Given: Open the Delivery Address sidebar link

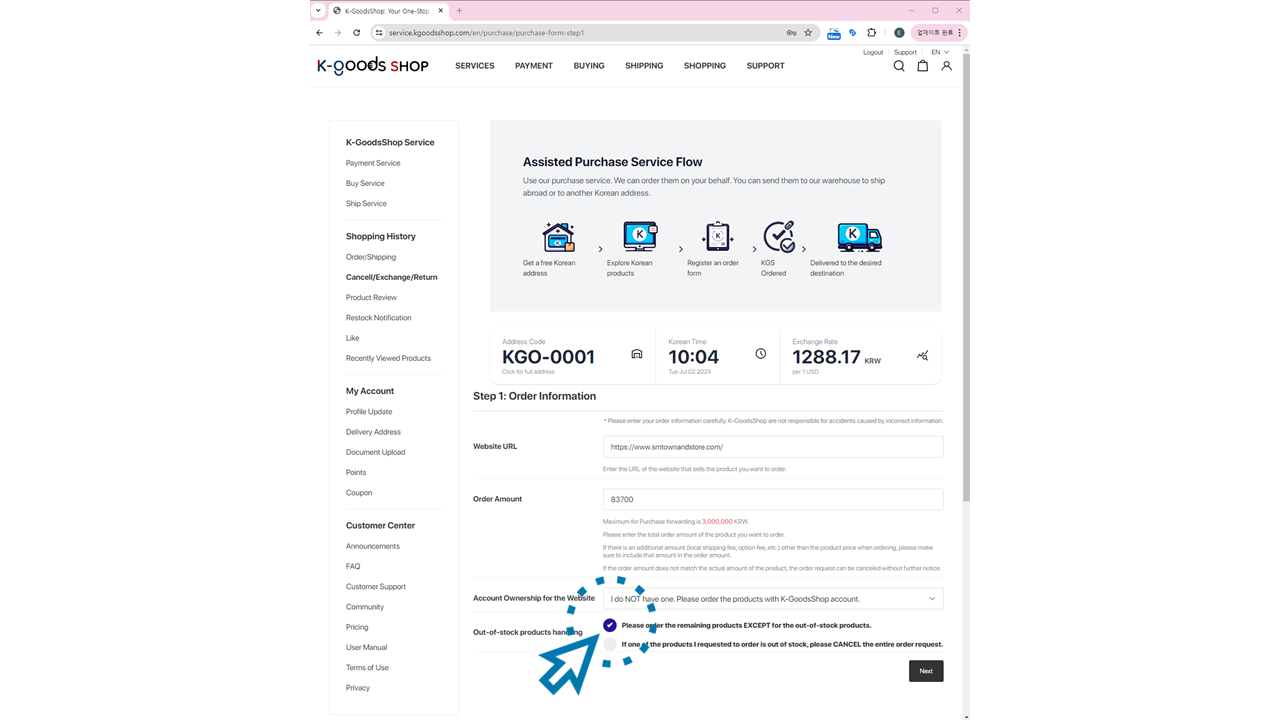Looking at the screenshot, I should click(x=373, y=432).
